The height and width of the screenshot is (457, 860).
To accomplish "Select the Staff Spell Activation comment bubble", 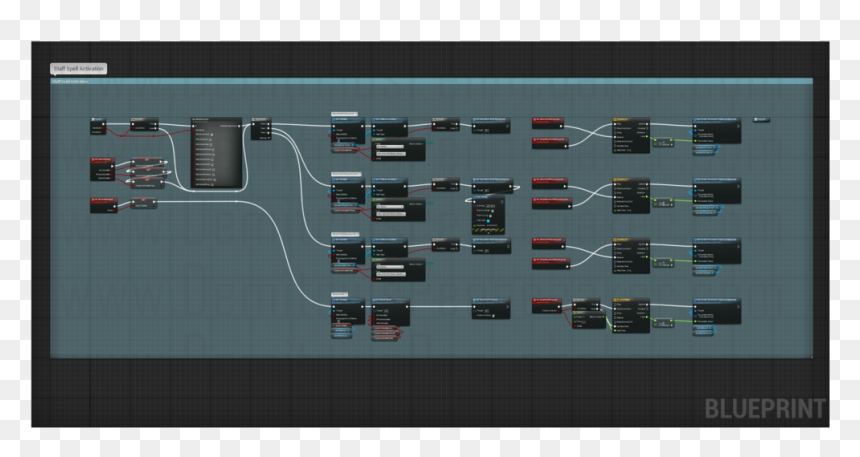I will tap(78, 69).
